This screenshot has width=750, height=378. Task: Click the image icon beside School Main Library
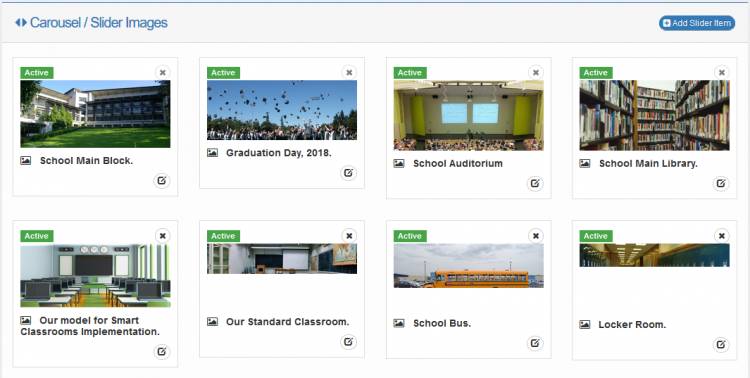click(585, 163)
